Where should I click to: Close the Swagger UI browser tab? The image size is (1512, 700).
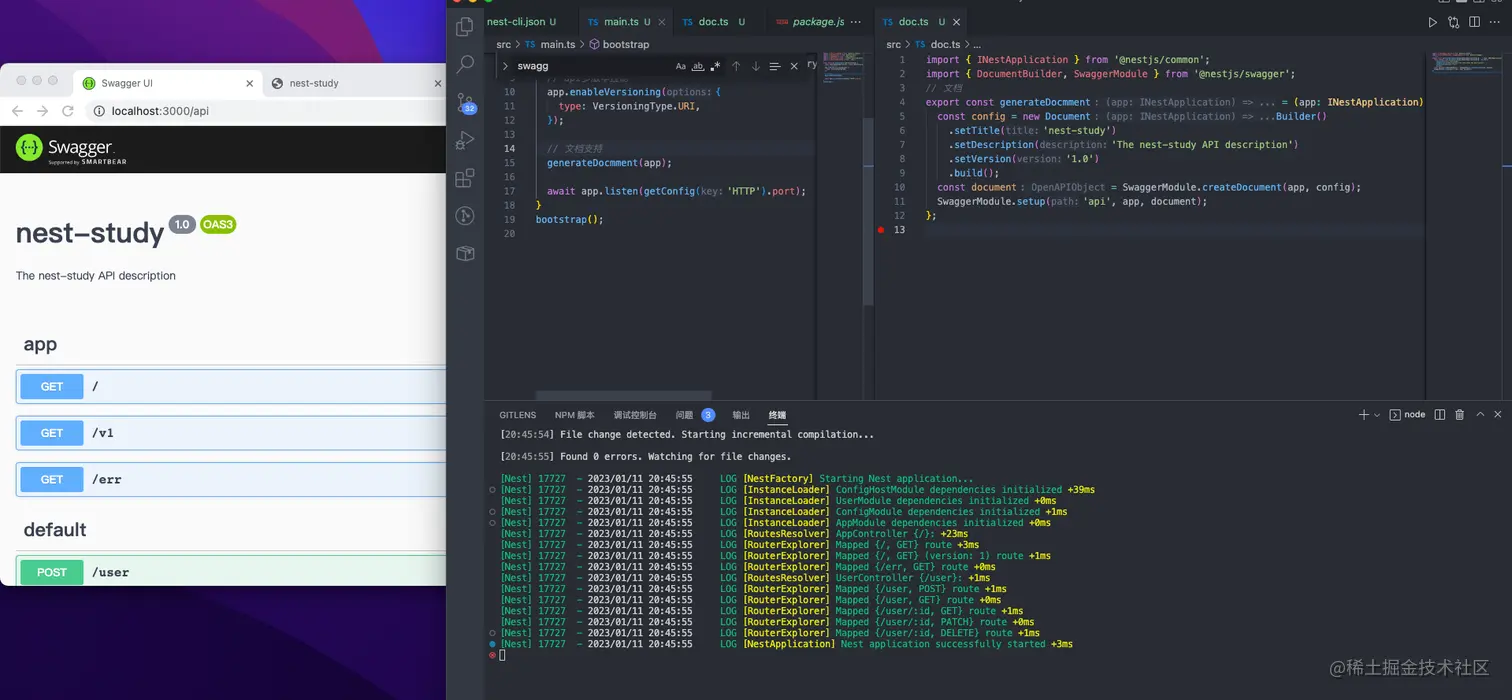click(249, 83)
